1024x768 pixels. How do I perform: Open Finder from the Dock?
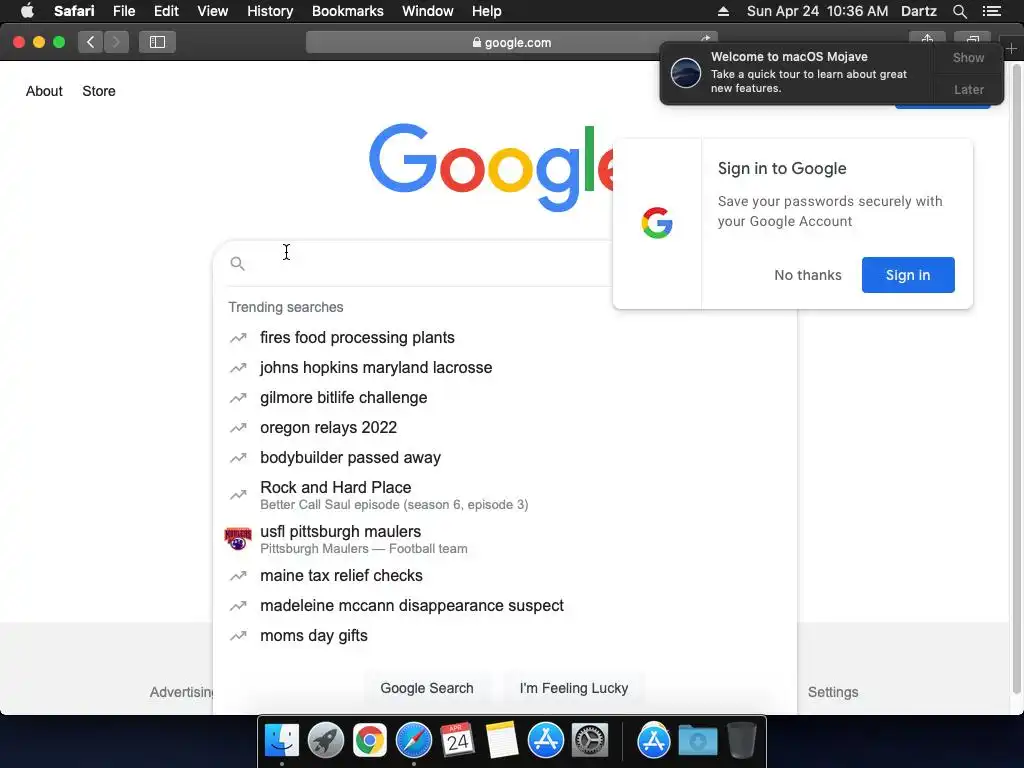pos(281,741)
